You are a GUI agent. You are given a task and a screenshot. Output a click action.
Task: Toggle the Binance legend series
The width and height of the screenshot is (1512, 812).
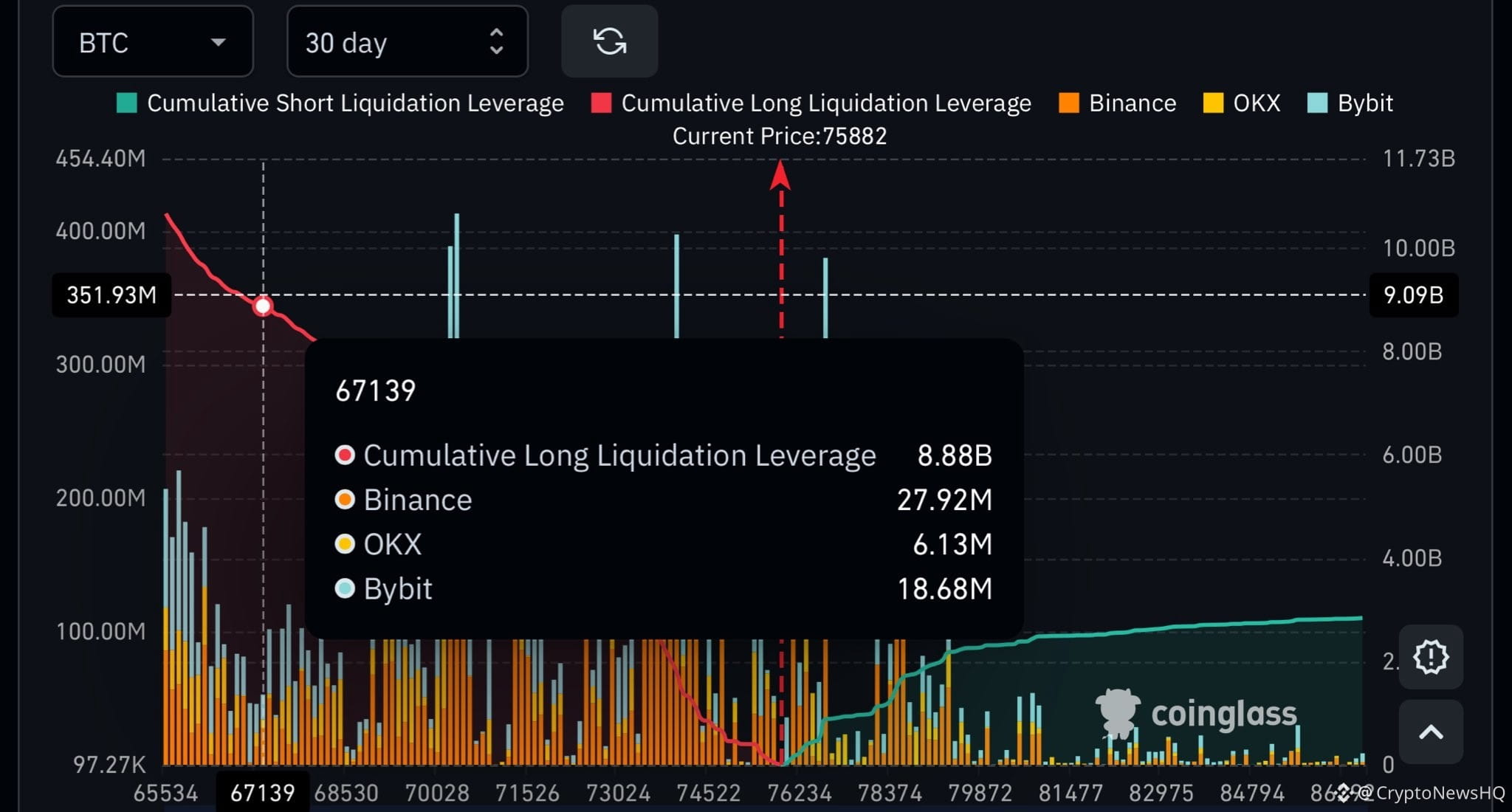1117,103
